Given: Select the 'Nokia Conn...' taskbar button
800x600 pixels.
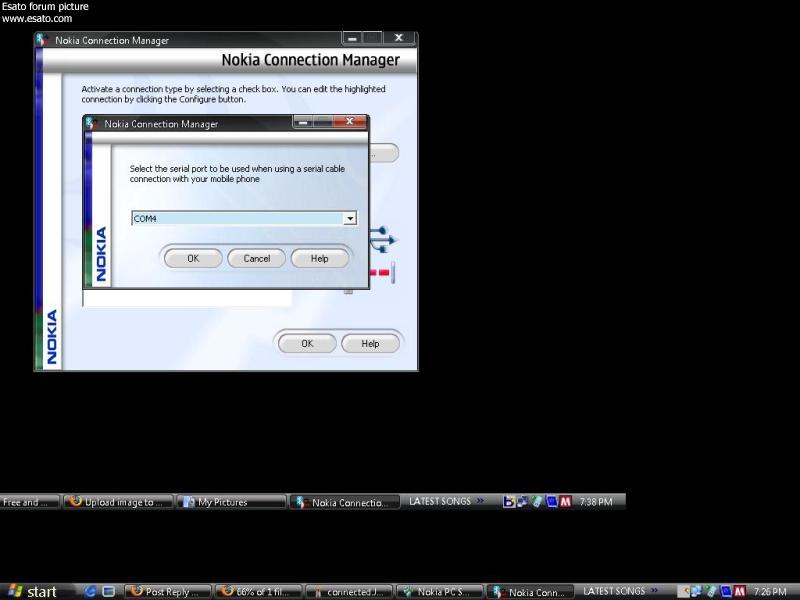Looking at the screenshot, I should [x=531, y=592].
